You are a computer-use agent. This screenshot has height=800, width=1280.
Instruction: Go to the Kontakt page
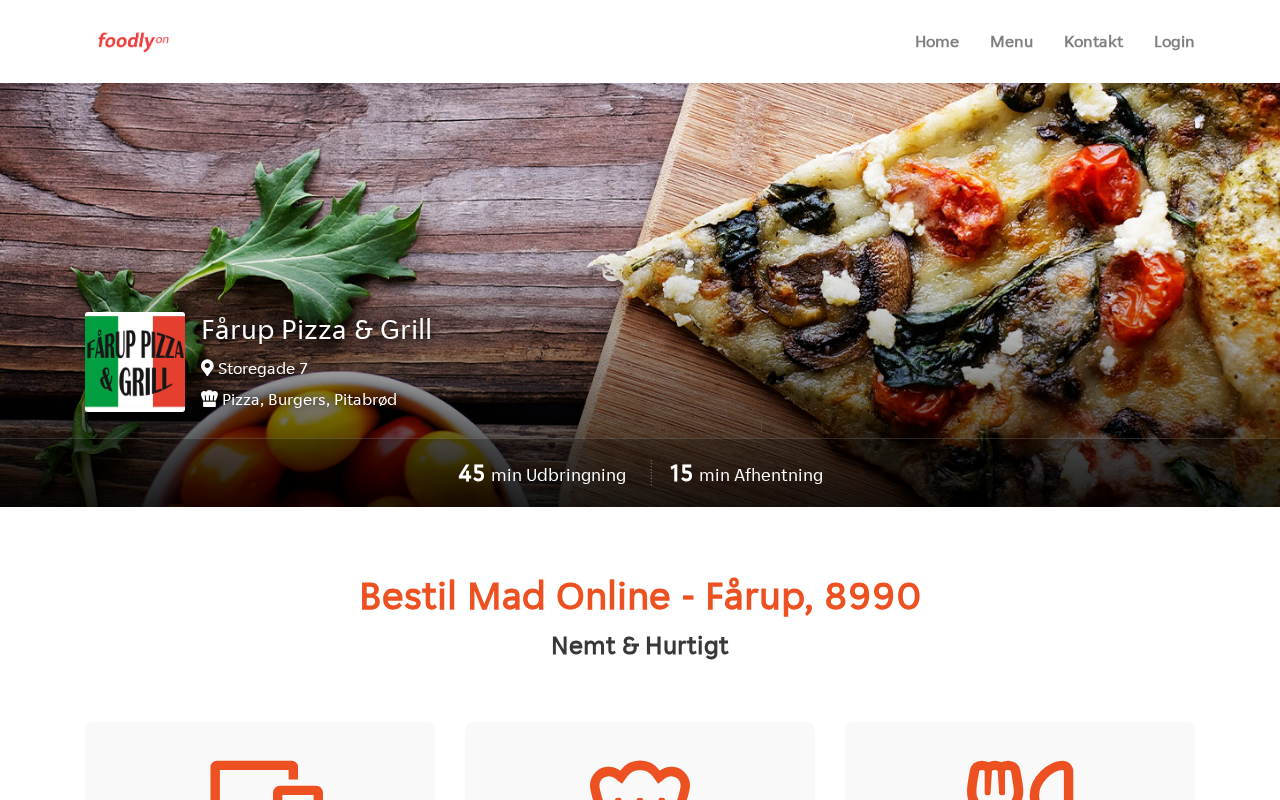pyautogui.click(x=1093, y=41)
